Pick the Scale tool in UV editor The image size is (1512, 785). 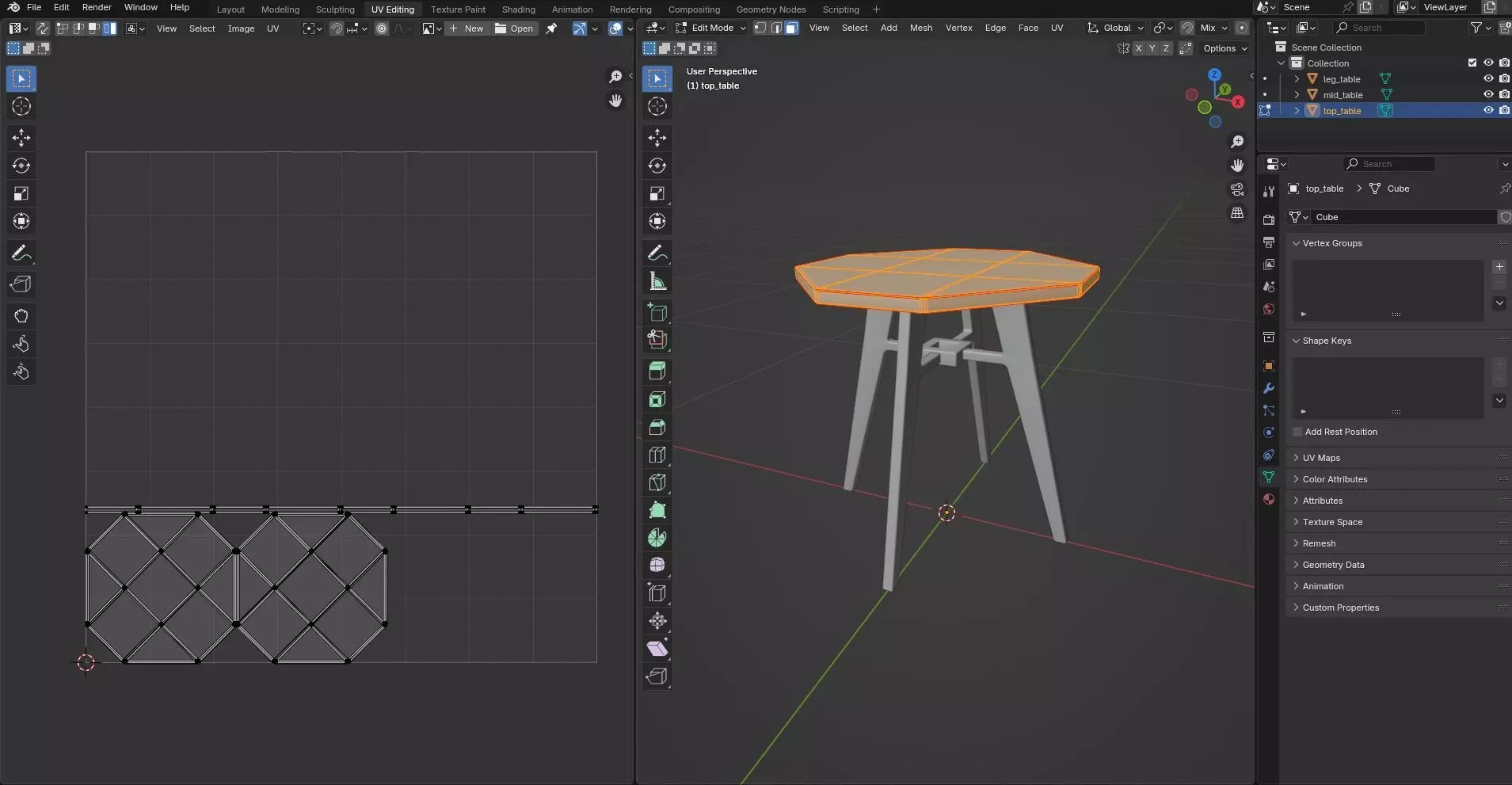(x=21, y=193)
